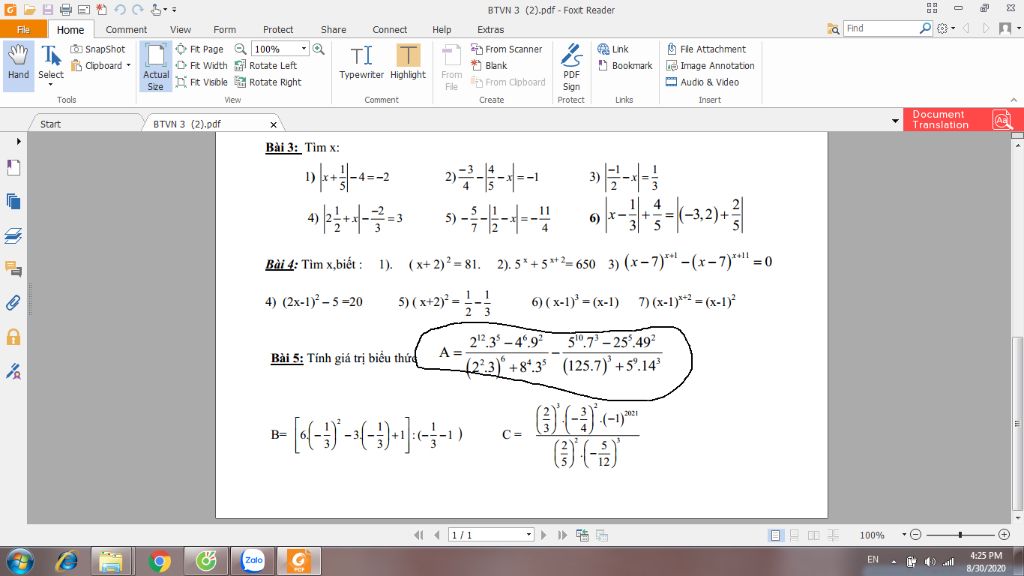Take a SnapShot of the page
Image resolution: width=1024 pixels, height=576 pixels.
coord(97,49)
